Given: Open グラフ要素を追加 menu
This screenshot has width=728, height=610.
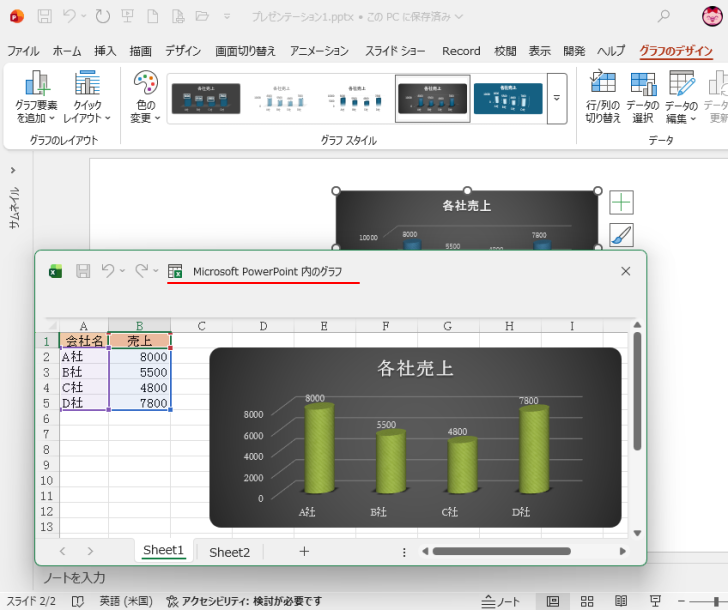Looking at the screenshot, I should pyautogui.click(x=36, y=97).
